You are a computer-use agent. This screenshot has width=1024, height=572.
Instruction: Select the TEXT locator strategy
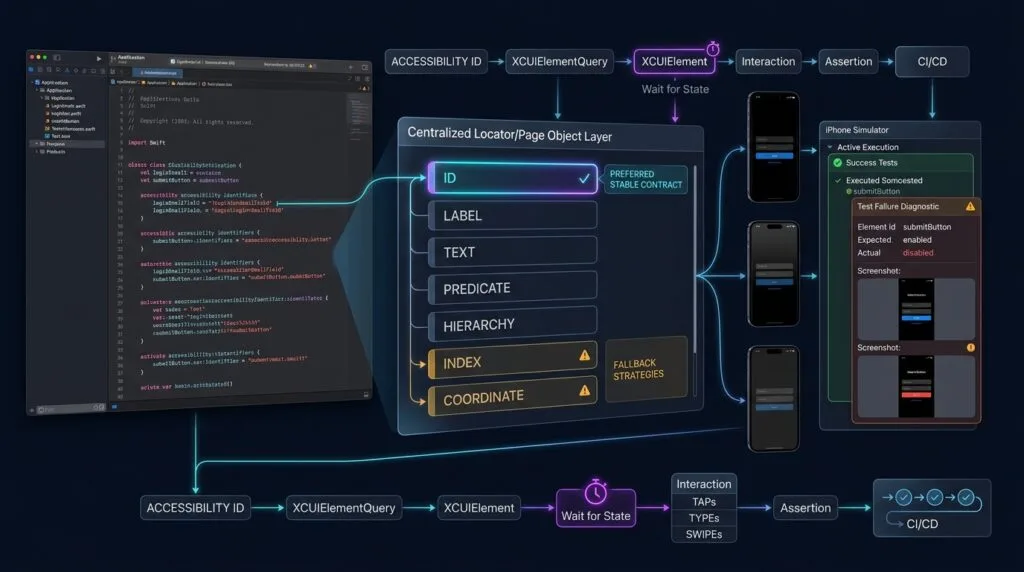point(513,252)
